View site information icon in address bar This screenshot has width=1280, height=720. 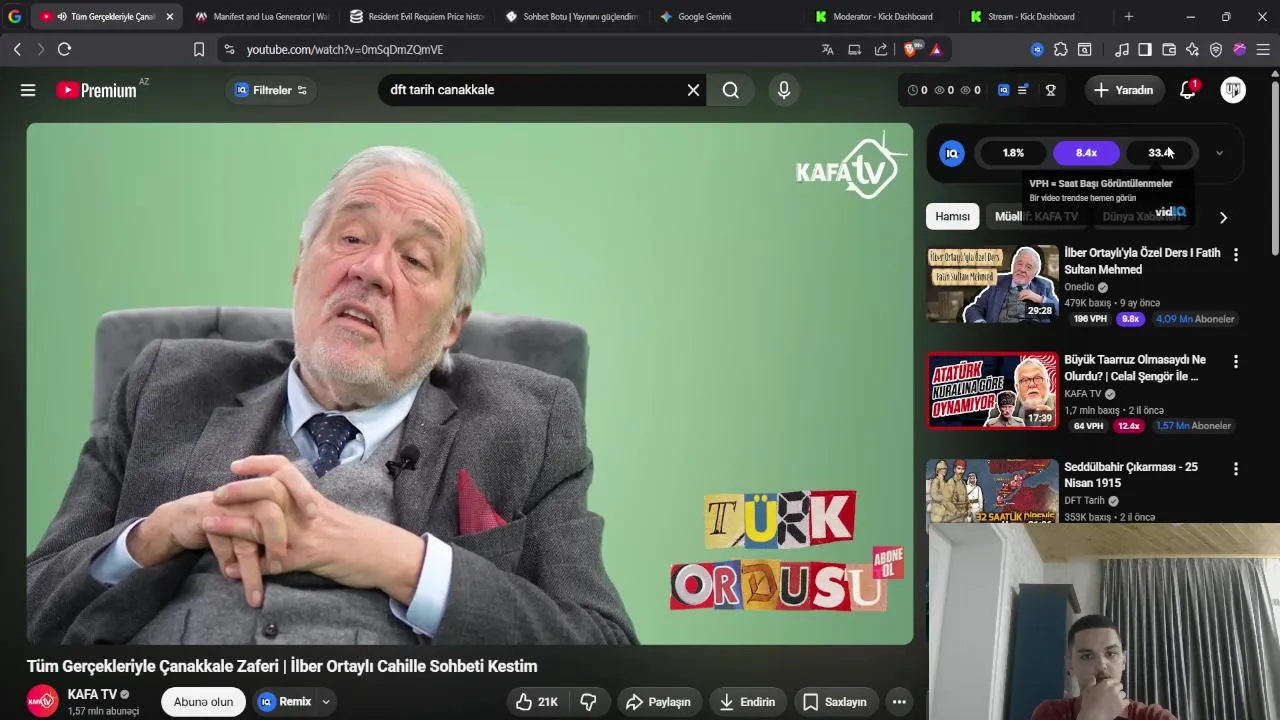click(229, 49)
